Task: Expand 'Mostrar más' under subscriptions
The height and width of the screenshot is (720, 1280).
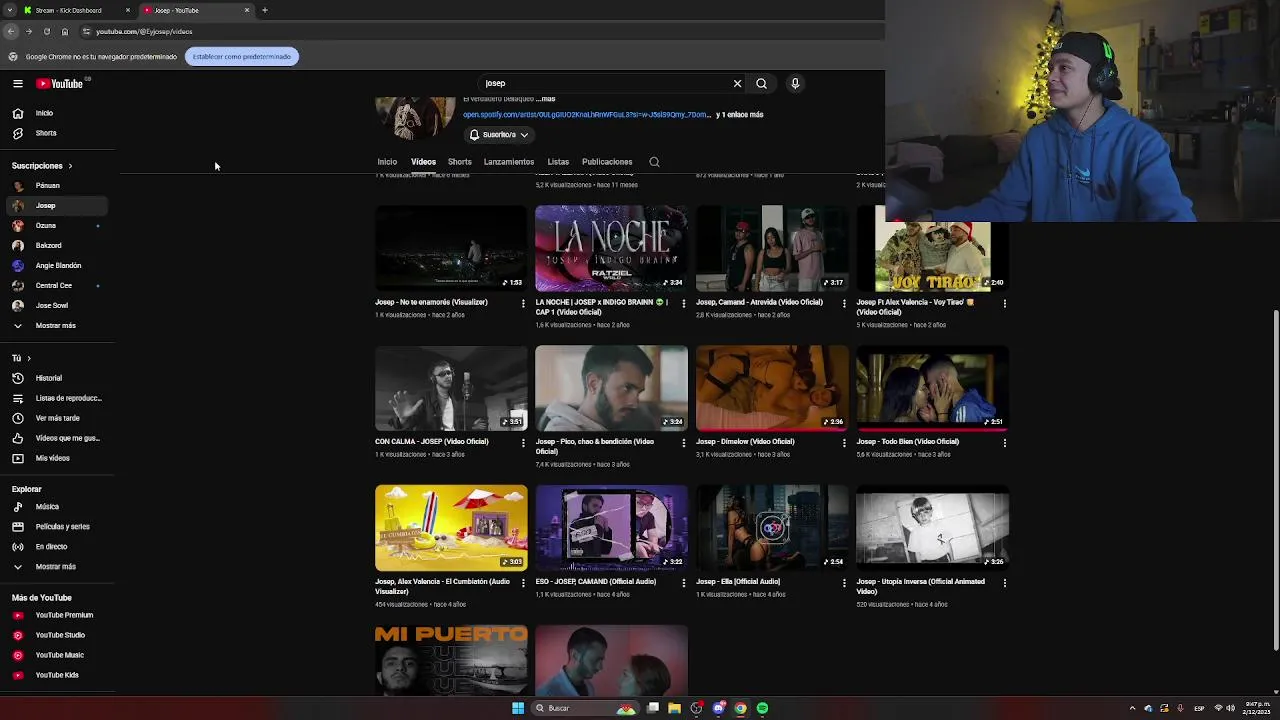Action: click(58, 326)
